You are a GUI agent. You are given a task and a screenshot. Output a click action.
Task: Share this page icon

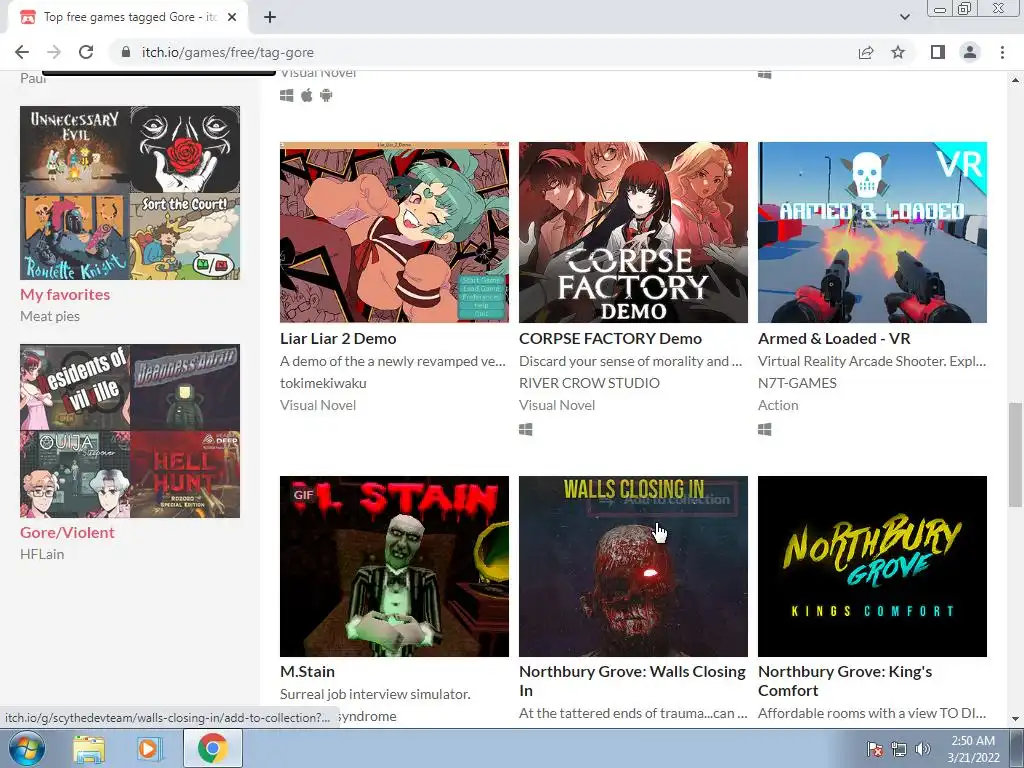click(x=866, y=52)
